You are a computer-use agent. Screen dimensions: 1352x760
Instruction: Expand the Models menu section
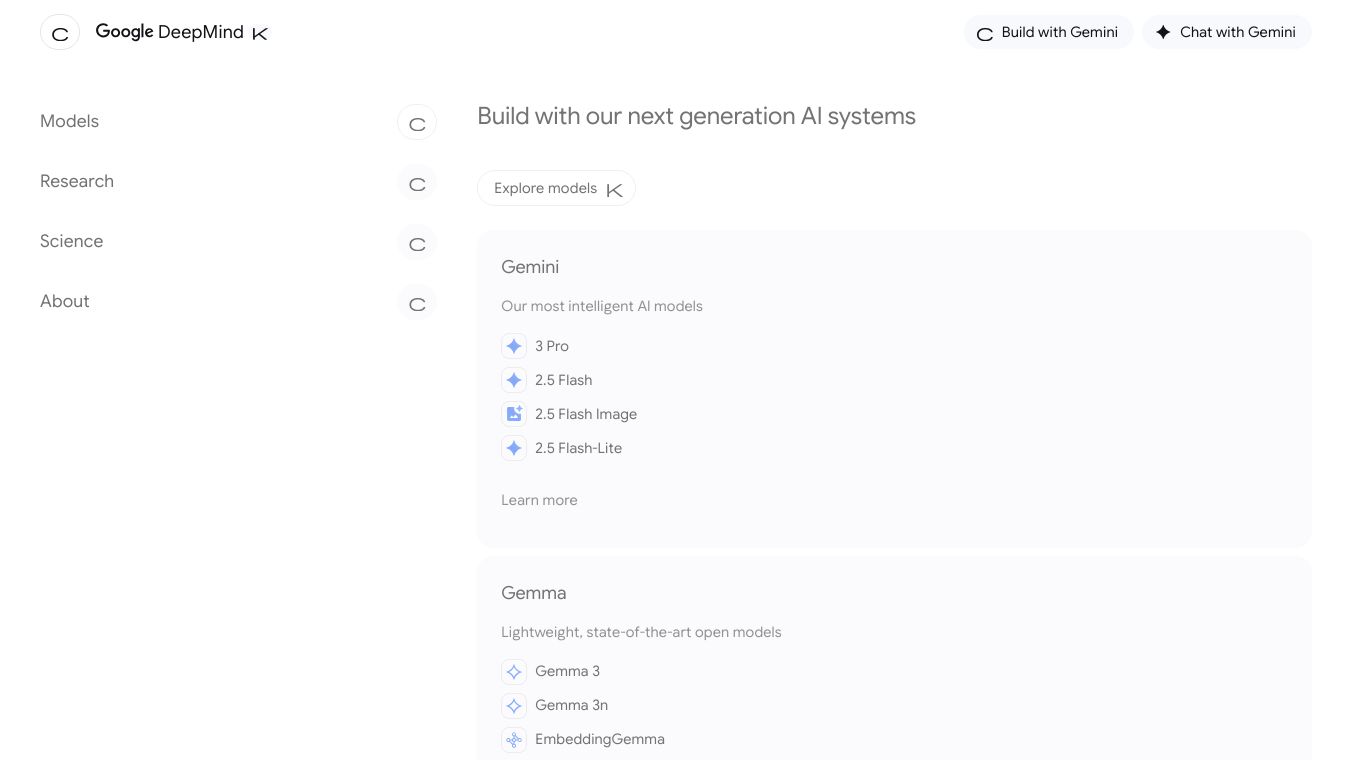pos(417,123)
